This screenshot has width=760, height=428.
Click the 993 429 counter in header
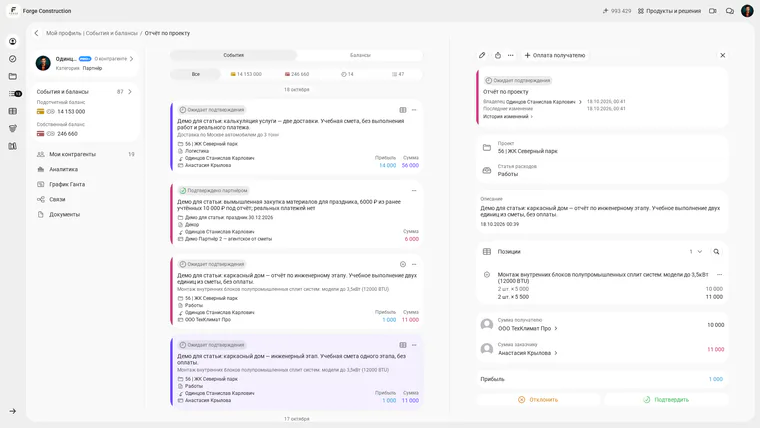tap(617, 11)
